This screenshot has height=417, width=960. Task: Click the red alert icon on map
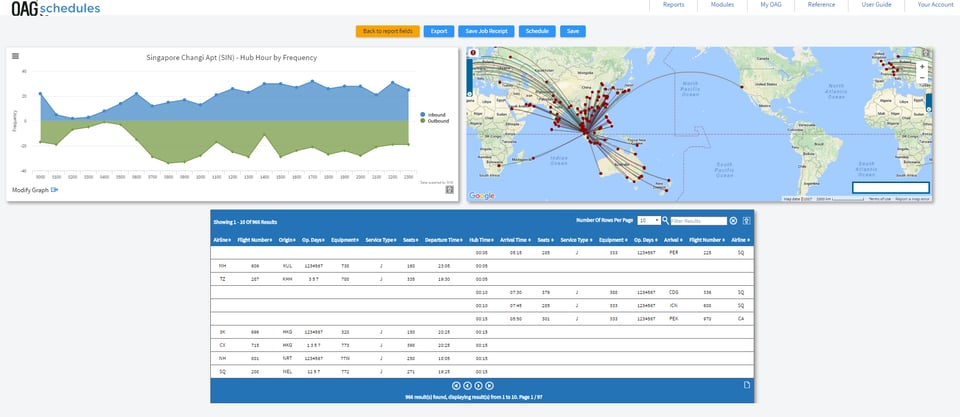[473, 53]
